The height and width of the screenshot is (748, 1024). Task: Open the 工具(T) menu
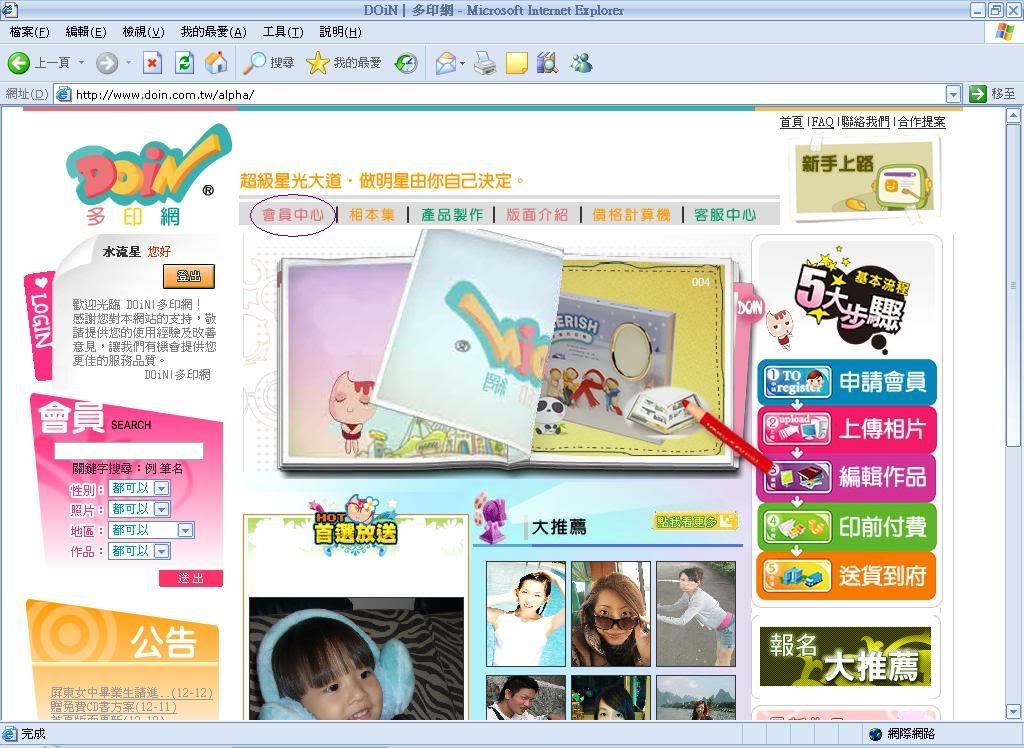tap(282, 32)
